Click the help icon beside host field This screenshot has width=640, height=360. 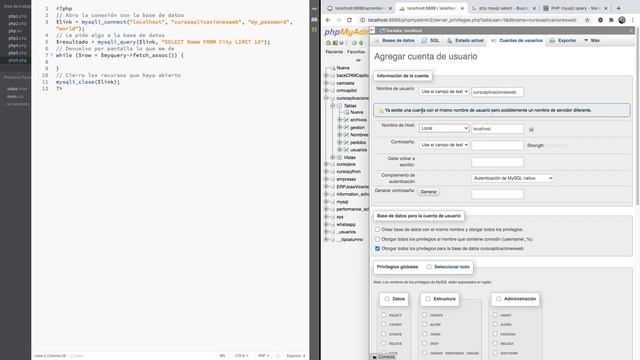coord(531,129)
